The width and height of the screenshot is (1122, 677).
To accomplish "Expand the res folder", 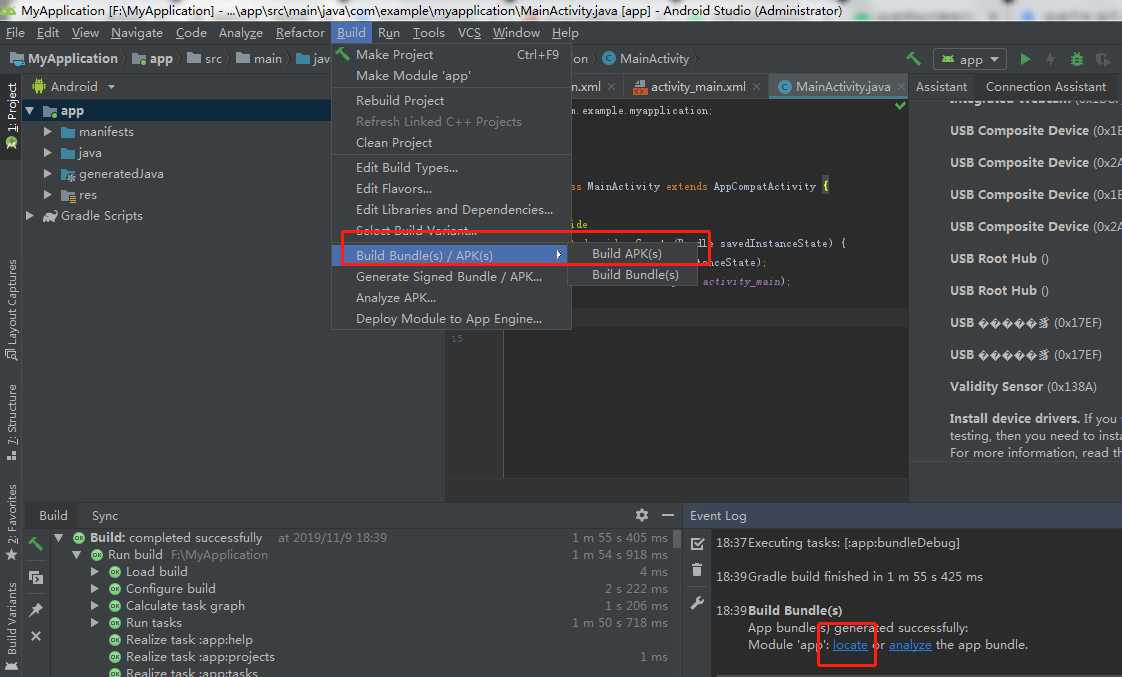I will (x=48, y=195).
